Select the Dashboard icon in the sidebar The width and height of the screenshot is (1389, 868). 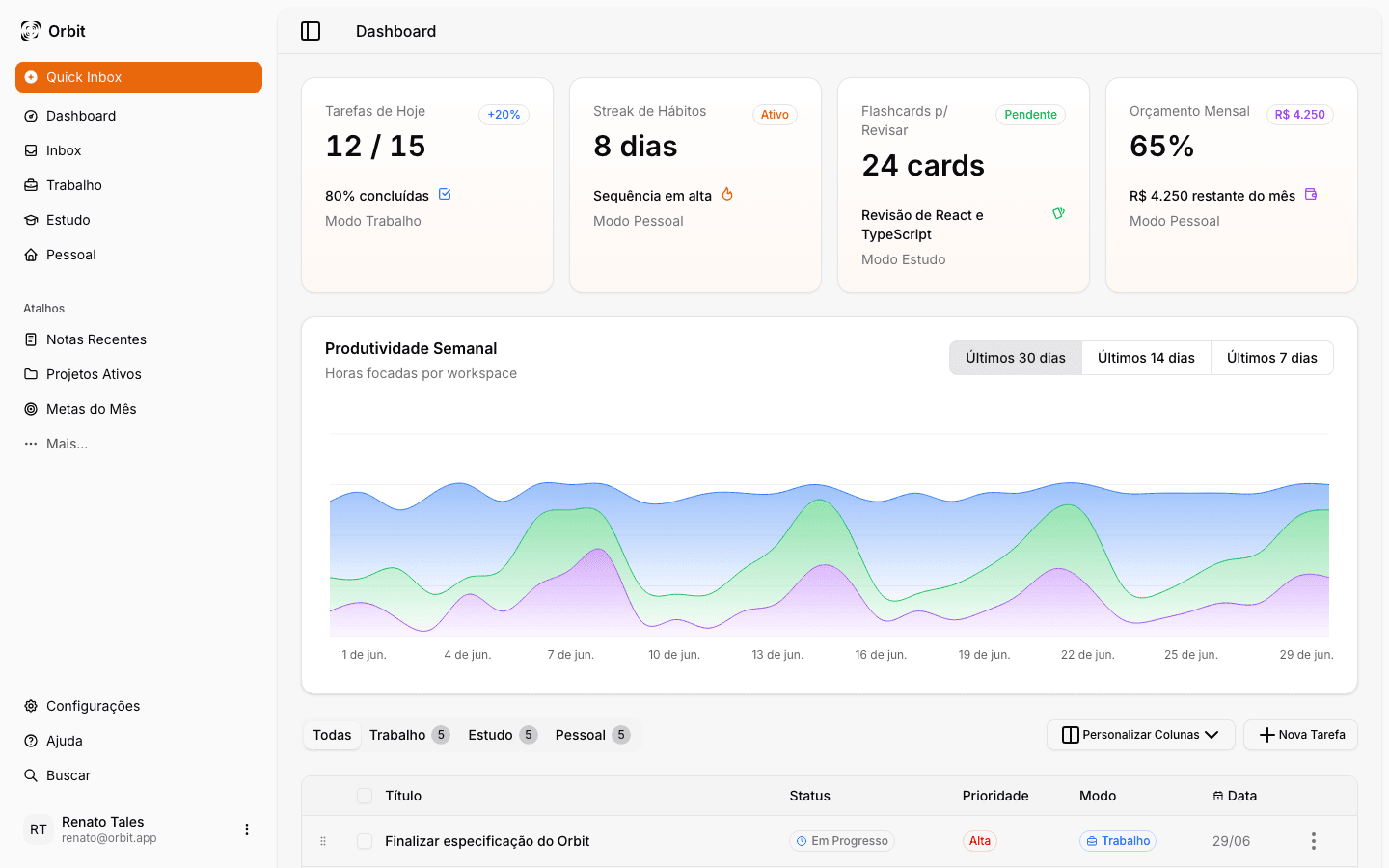click(32, 116)
